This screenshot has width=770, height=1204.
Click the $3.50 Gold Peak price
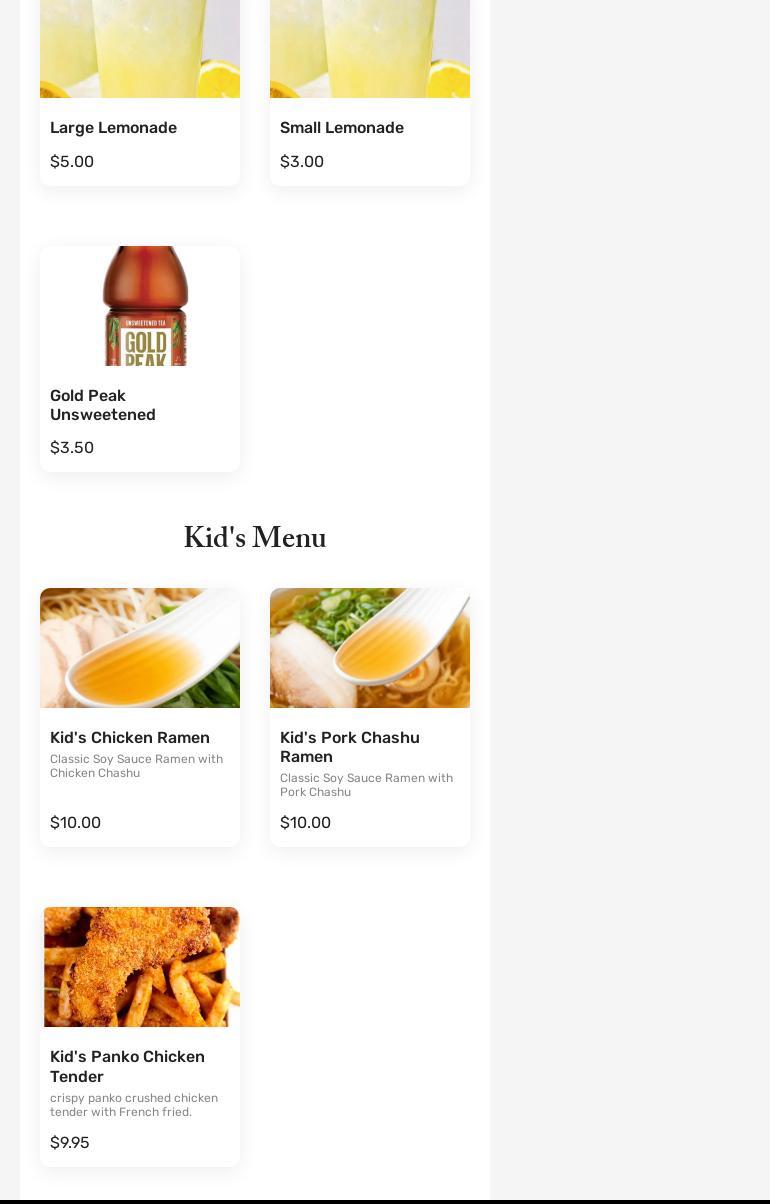point(72,448)
